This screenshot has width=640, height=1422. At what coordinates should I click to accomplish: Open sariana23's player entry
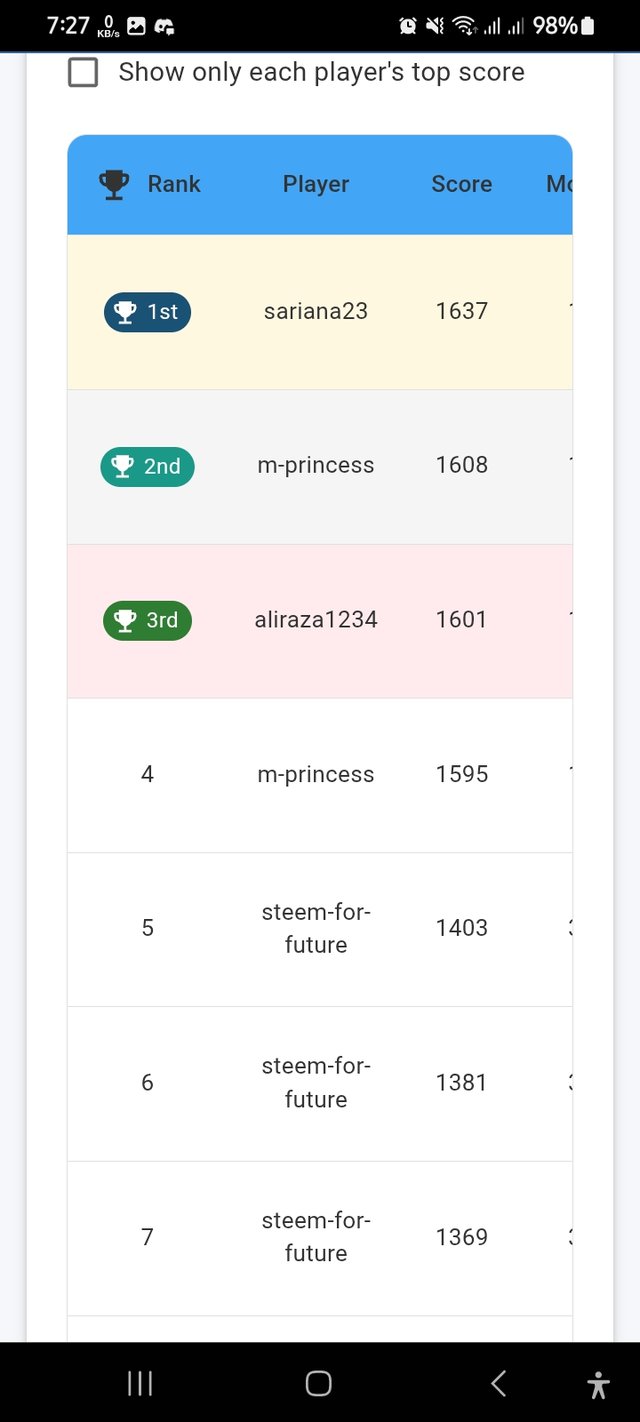(x=315, y=311)
